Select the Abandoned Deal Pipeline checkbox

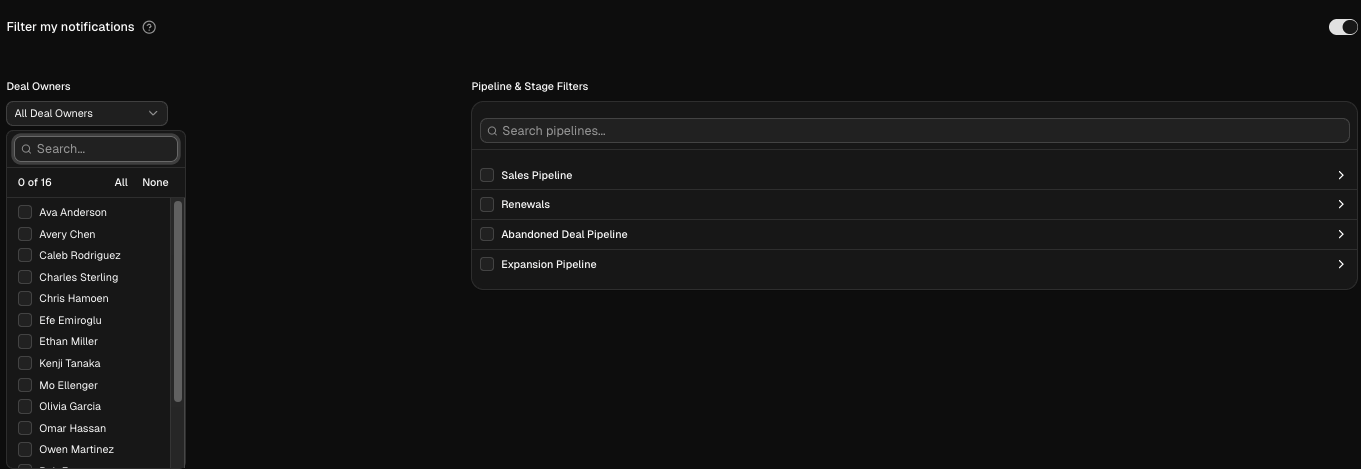487,234
